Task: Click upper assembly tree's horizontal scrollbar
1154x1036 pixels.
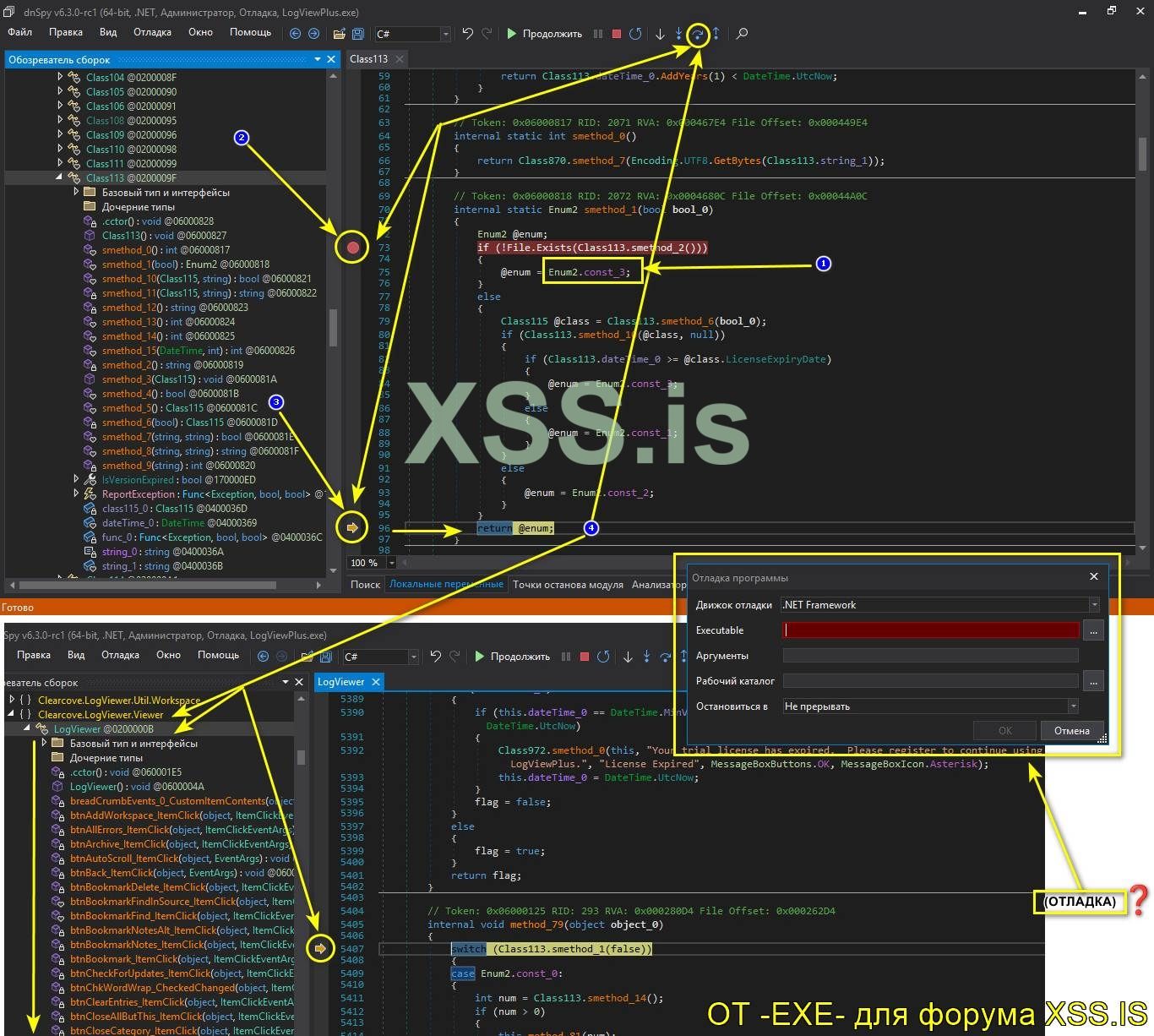Action: pos(148,585)
